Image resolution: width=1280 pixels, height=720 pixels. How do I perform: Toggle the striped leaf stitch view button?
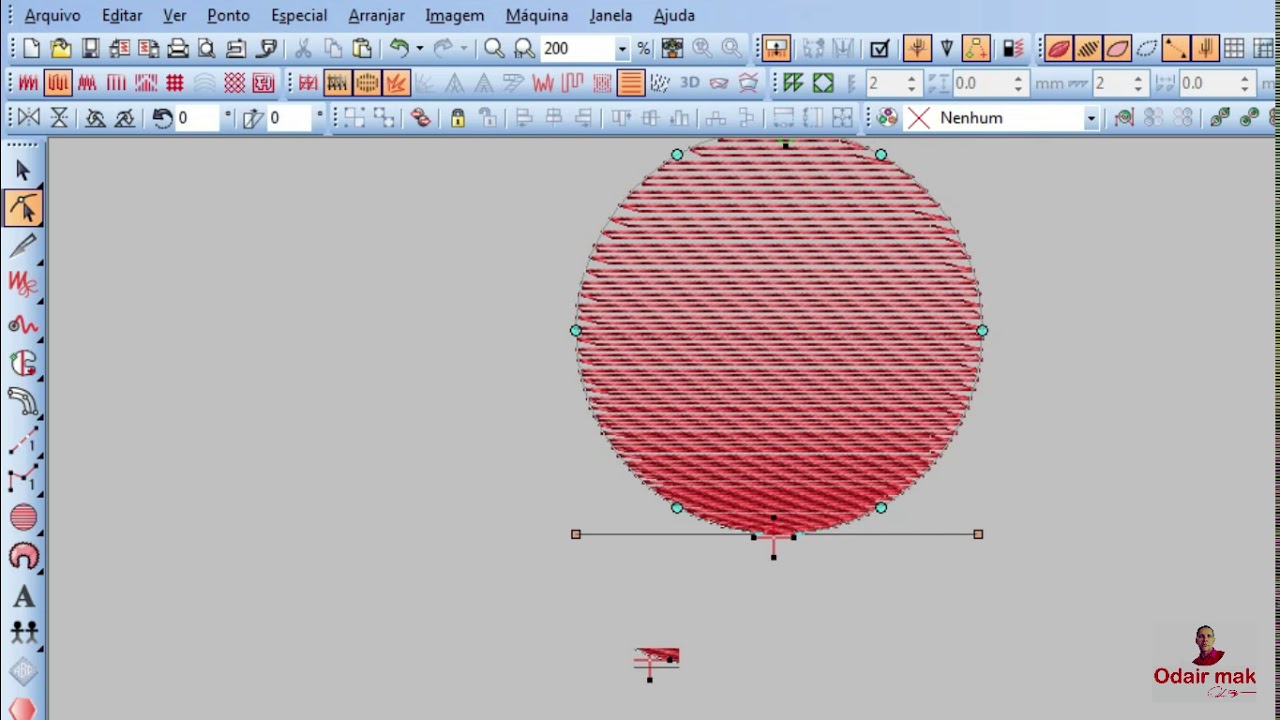coord(1088,48)
